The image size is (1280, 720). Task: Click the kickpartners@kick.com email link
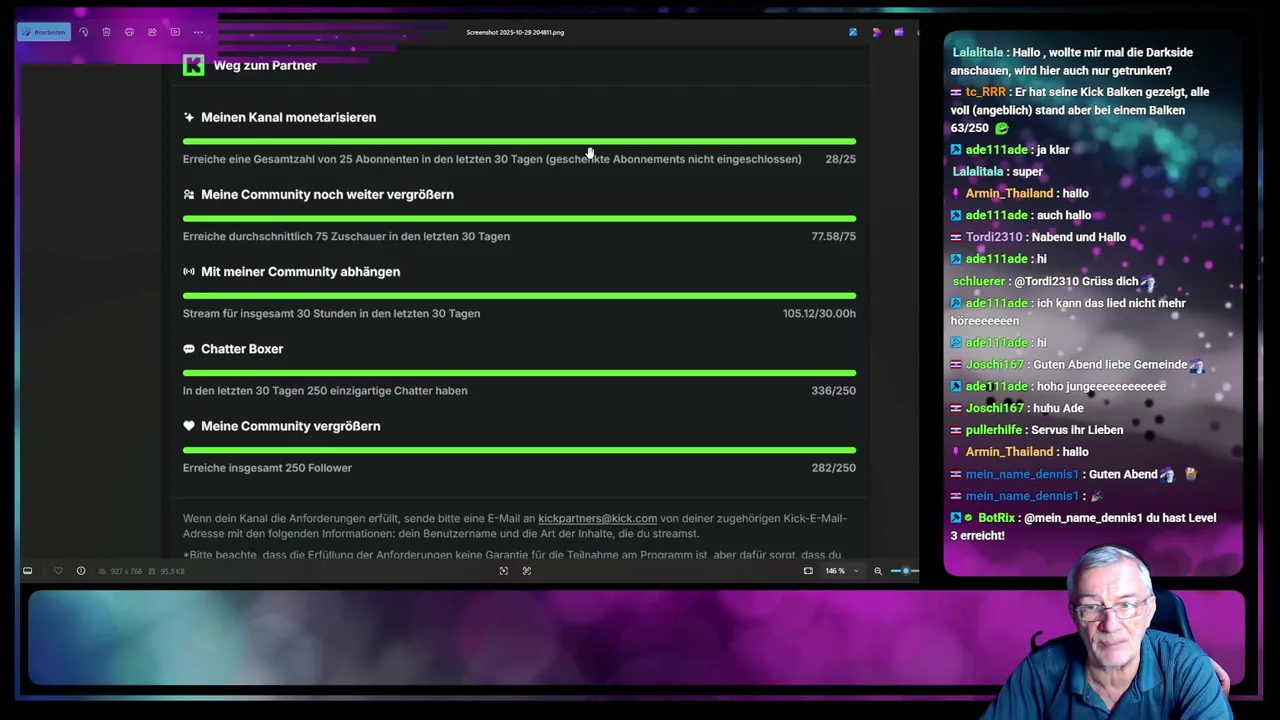pyautogui.click(x=597, y=518)
